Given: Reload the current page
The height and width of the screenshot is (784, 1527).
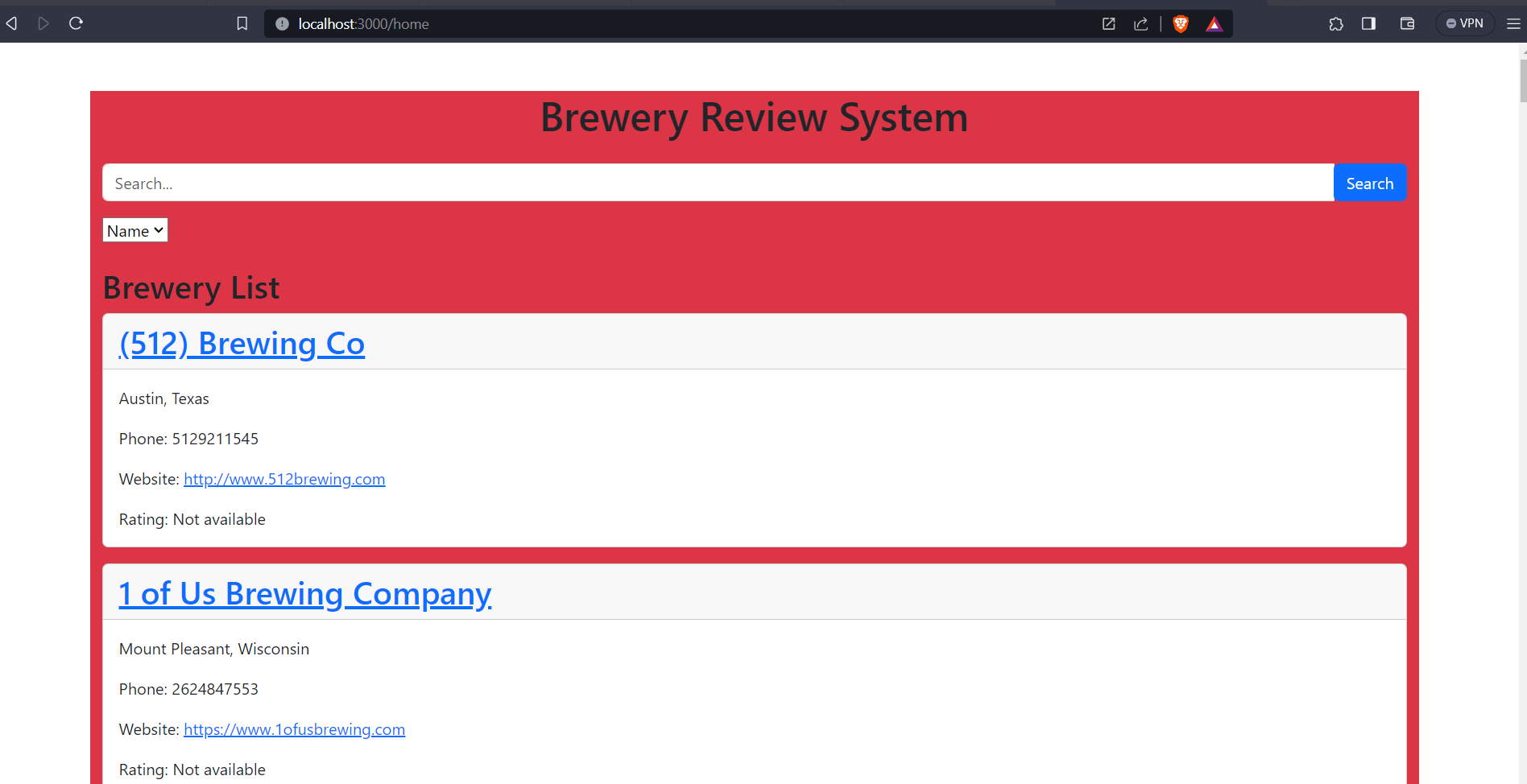Looking at the screenshot, I should [x=75, y=23].
